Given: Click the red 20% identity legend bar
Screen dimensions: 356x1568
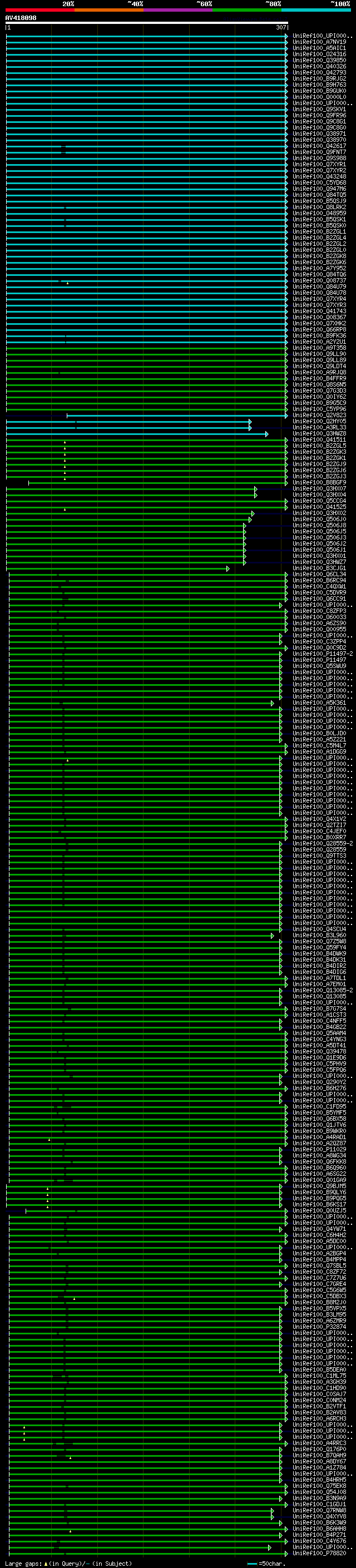Looking at the screenshot, I should pos(39,10).
